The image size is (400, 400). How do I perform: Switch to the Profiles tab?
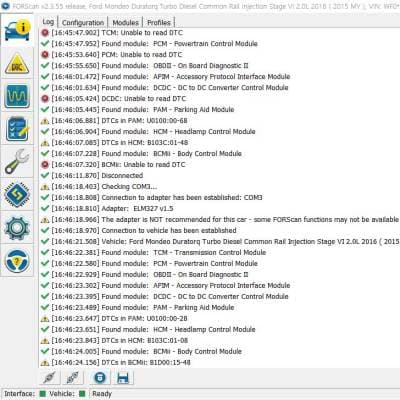pos(159,23)
